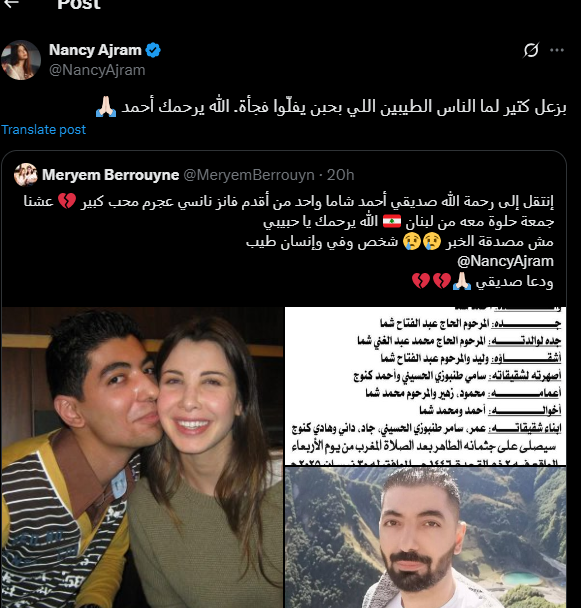
Task: Click the blue verified badge
Action: coord(153,50)
